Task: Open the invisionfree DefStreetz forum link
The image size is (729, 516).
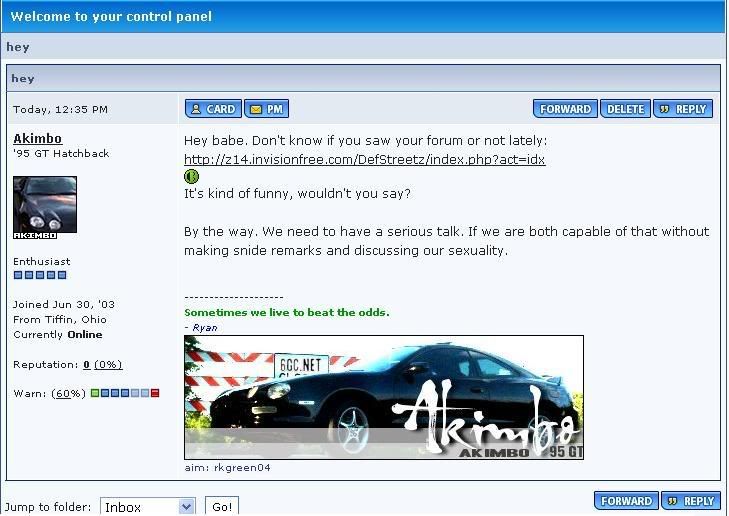Action: [x=364, y=159]
